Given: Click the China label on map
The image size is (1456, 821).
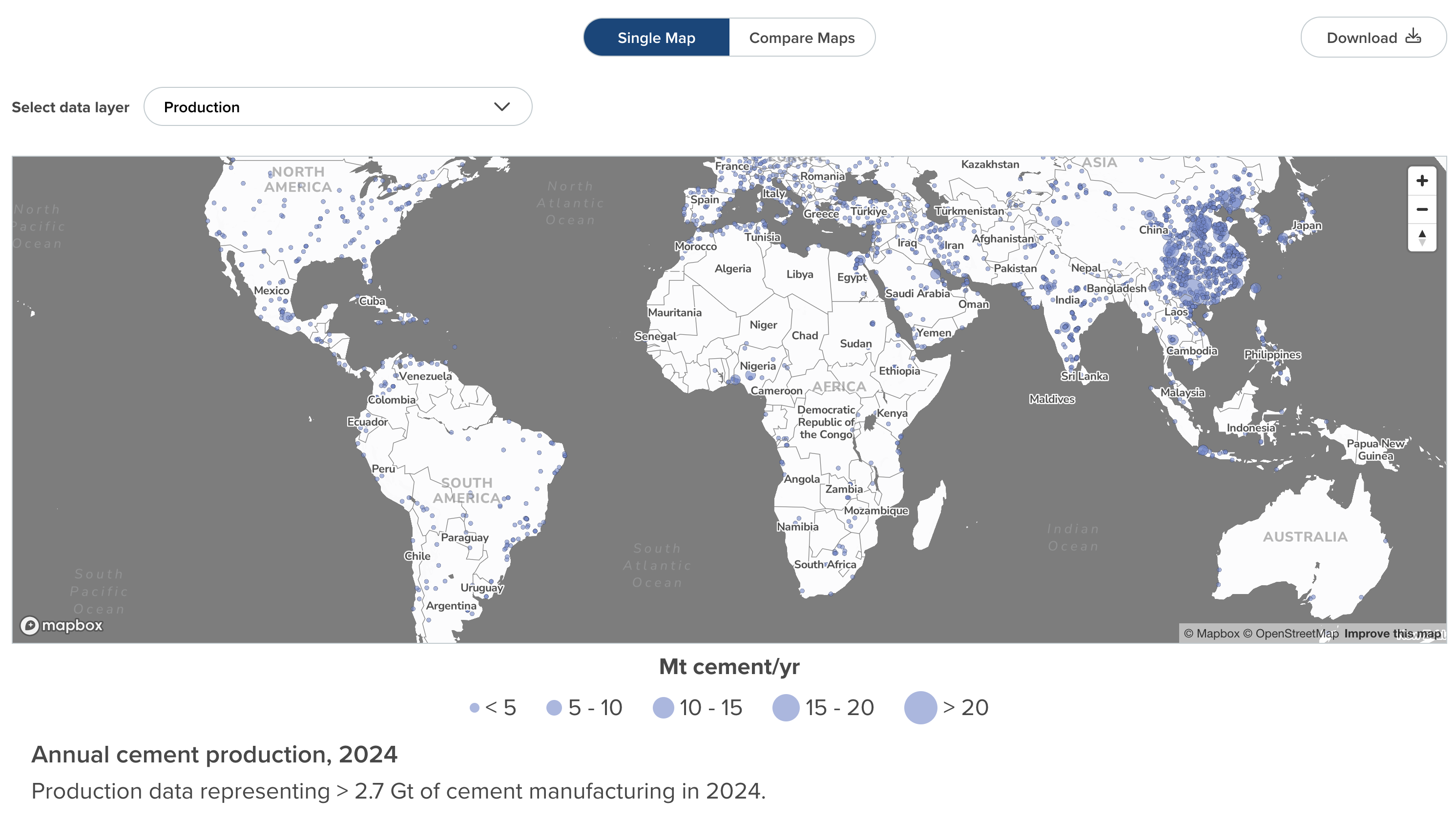Looking at the screenshot, I should coord(1153,230).
